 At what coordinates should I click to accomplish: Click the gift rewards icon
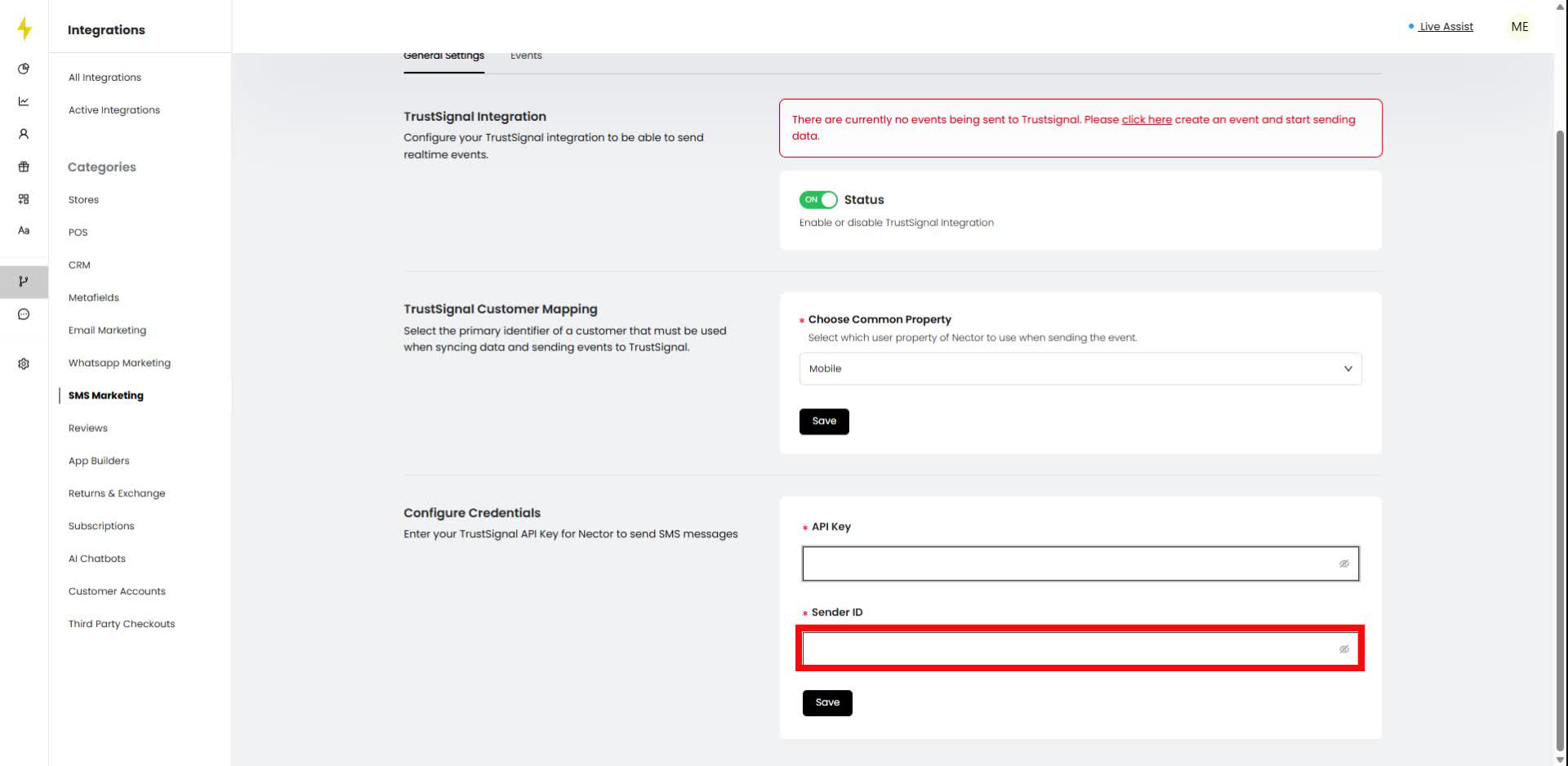click(24, 166)
